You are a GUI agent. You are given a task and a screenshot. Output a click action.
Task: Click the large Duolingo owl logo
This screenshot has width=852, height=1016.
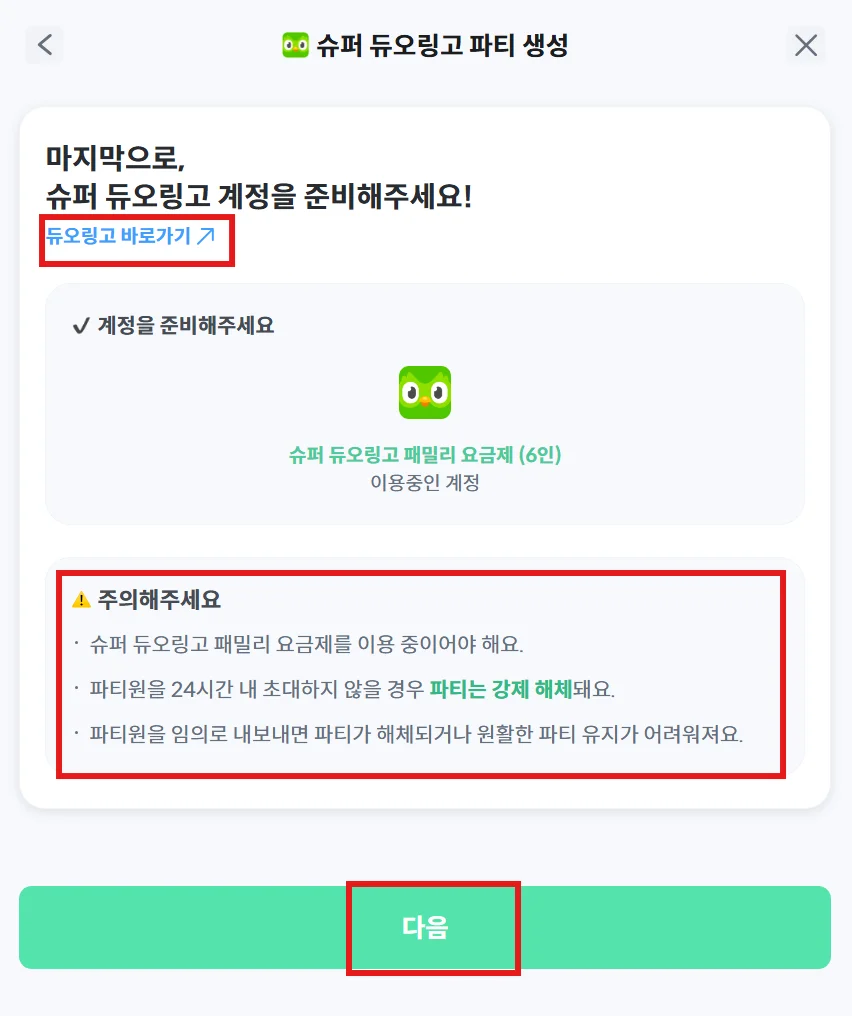click(425, 392)
